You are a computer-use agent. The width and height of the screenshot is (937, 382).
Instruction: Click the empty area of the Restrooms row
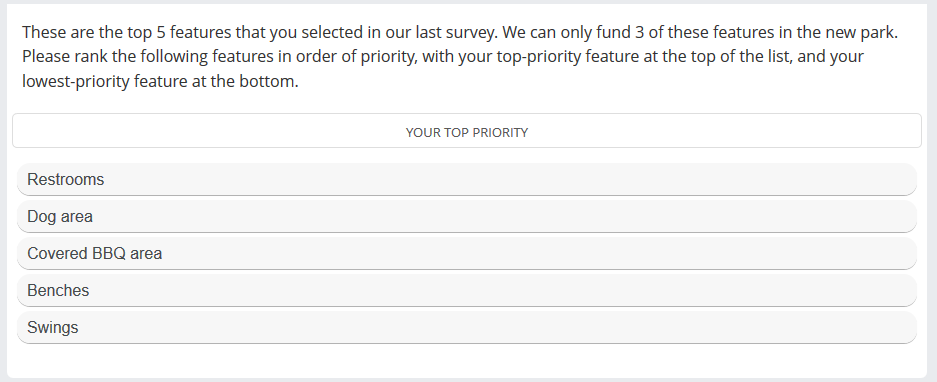(x=508, y=179)
